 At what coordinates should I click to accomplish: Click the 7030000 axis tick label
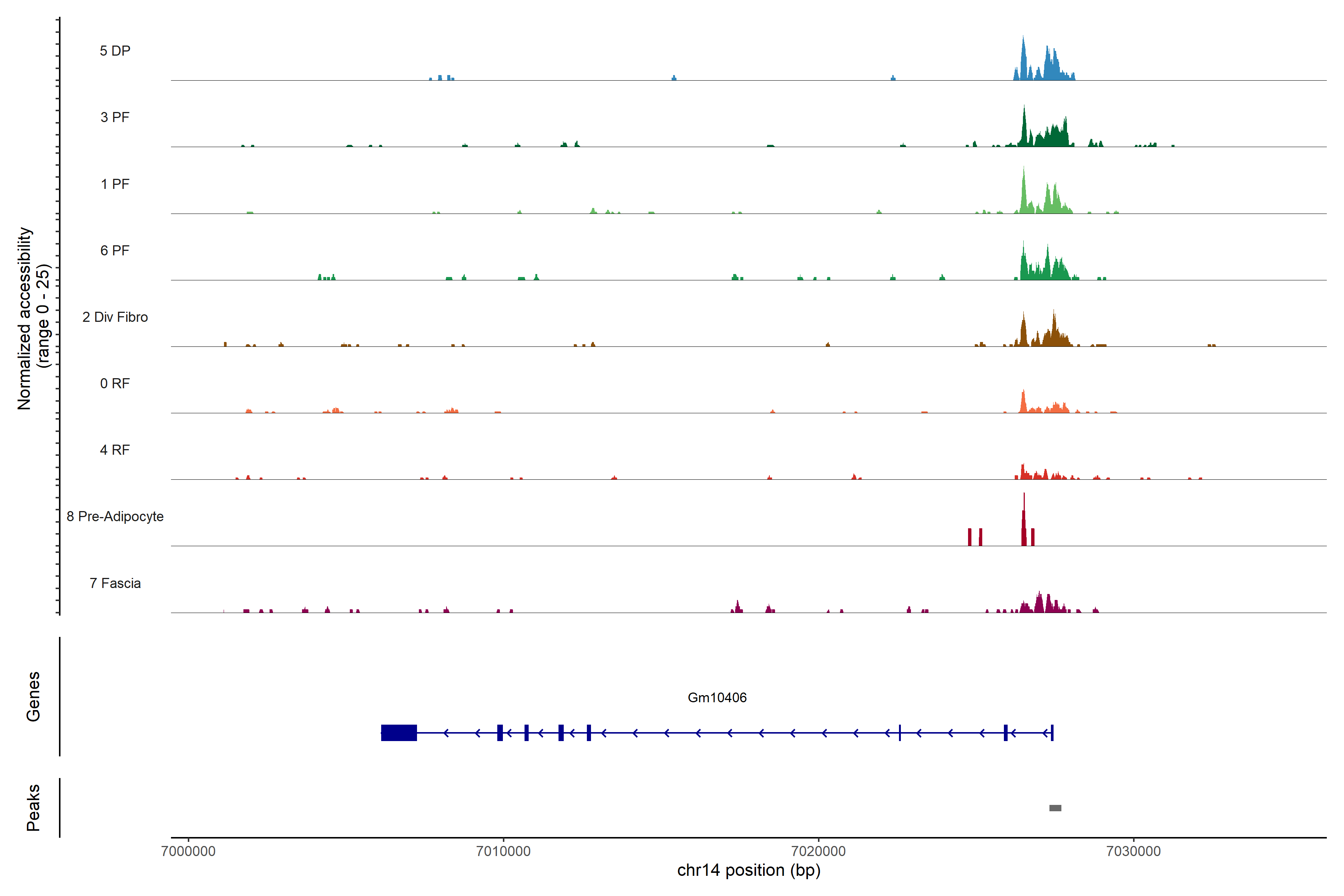click(1133, 851)
